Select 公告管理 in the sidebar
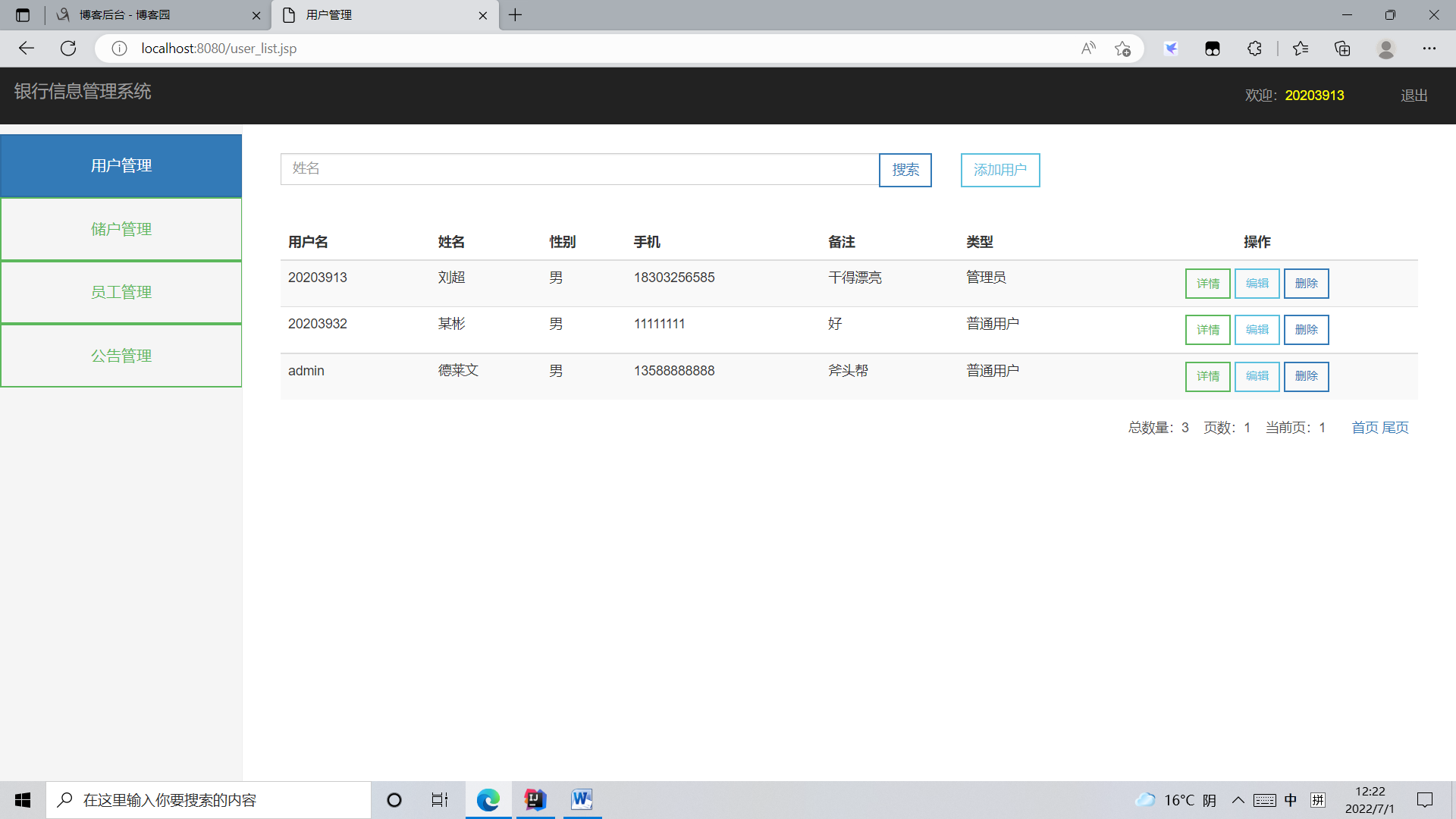 pos(121,356)
